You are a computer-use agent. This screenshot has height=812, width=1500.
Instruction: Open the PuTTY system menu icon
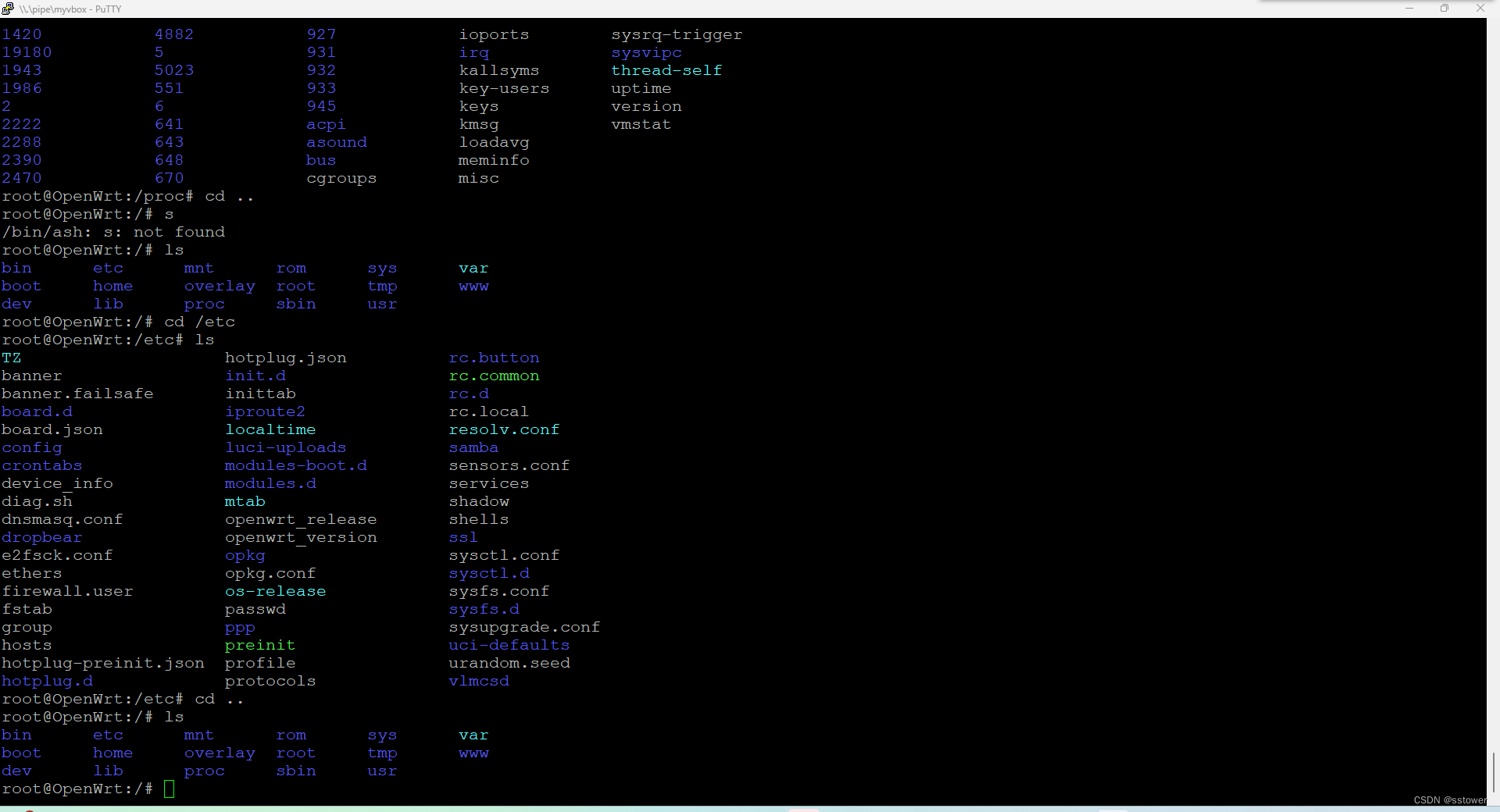8,9
